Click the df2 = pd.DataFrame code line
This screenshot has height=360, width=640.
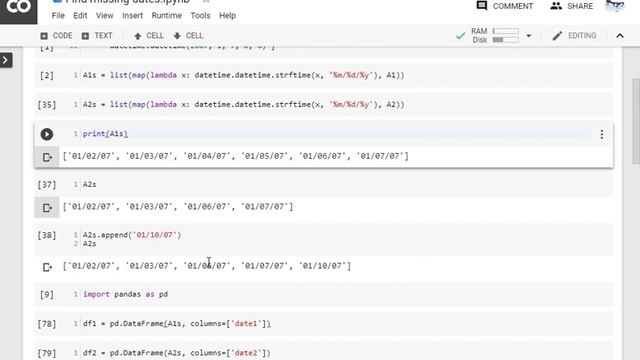[x=177, y=353]
